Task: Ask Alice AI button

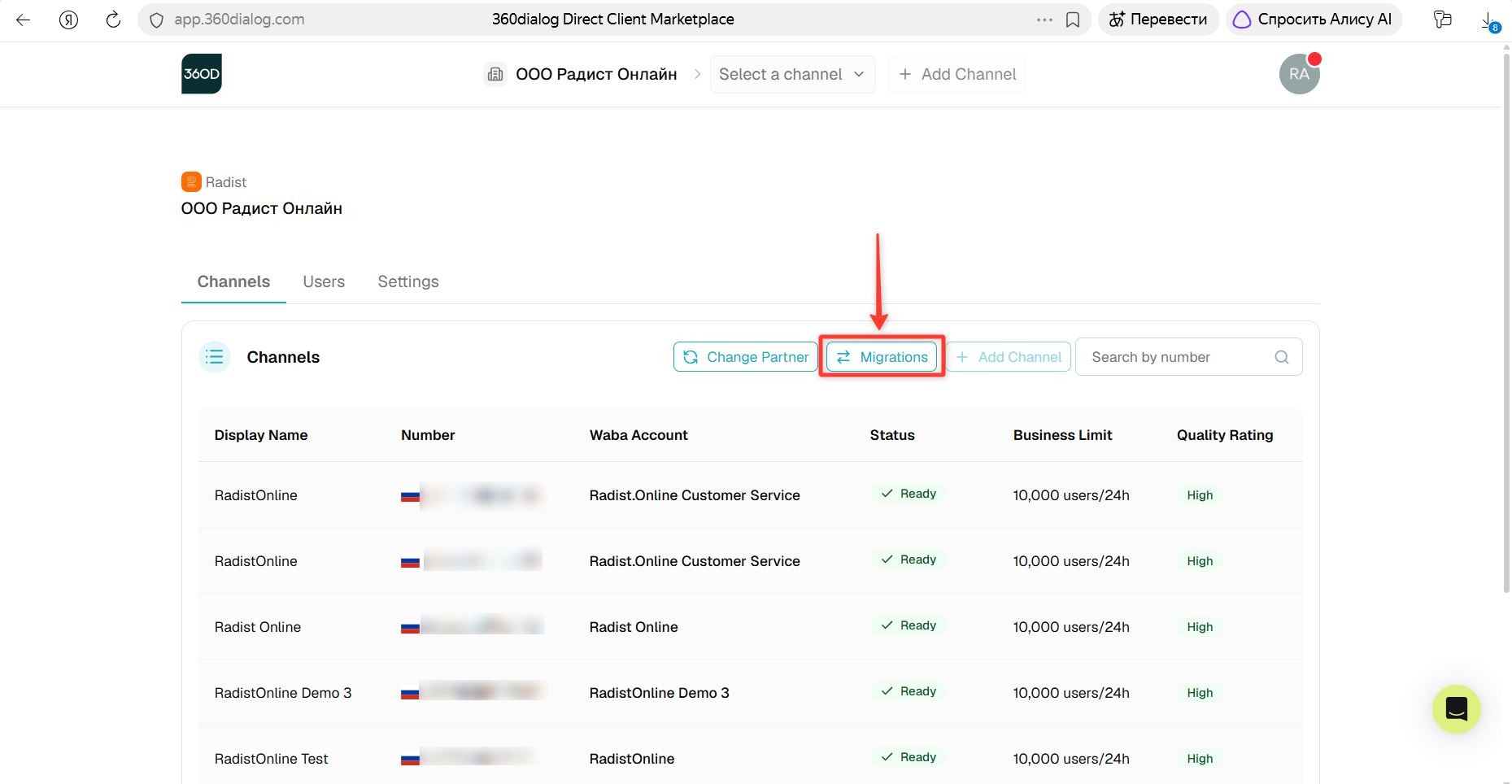Action: [x=1314, y=20]
